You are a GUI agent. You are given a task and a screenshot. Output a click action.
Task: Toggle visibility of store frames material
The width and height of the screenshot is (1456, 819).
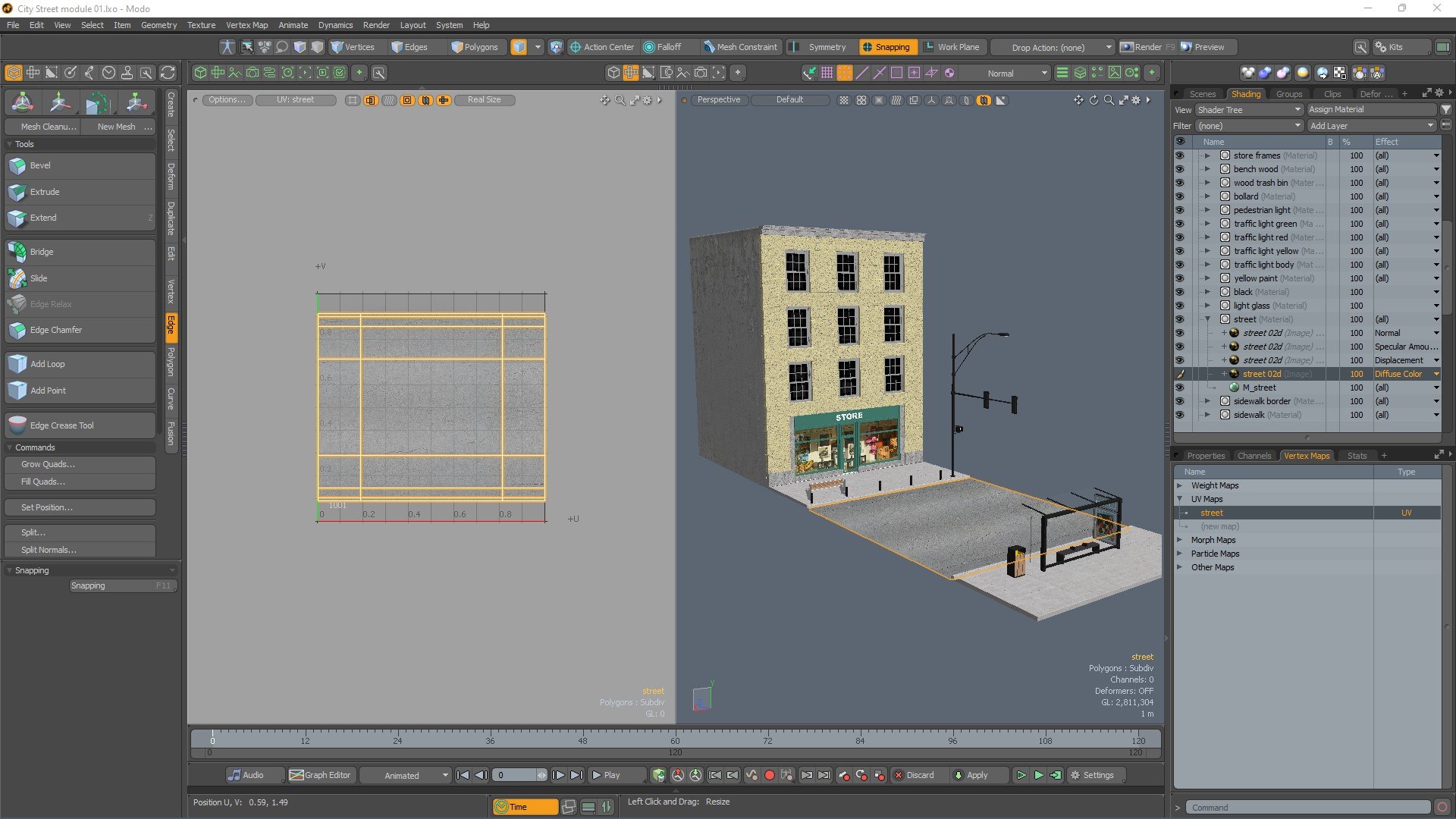[1179, 155]
